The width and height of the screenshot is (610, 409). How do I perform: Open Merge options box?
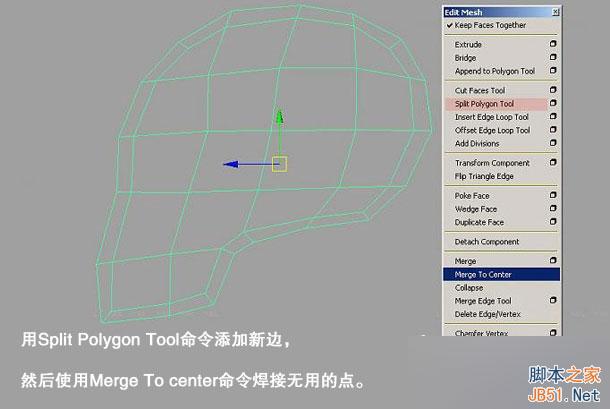coord(553,260)
